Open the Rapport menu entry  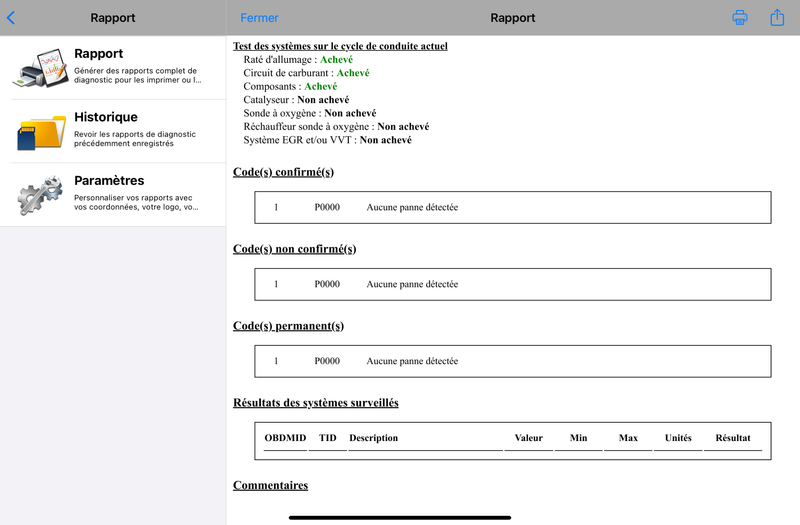(113, 68)
